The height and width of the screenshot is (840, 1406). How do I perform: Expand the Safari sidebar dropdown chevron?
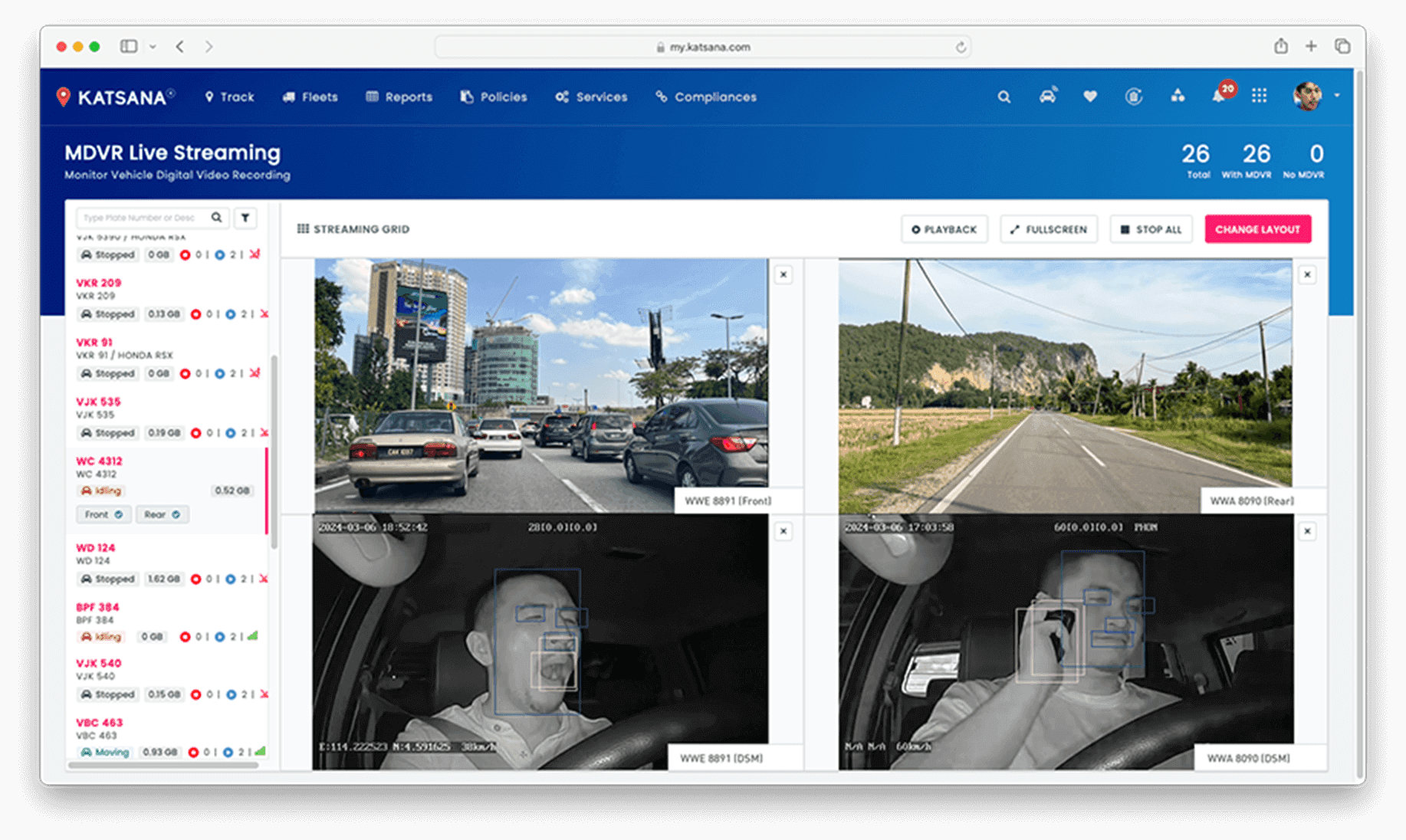[153, 47]
